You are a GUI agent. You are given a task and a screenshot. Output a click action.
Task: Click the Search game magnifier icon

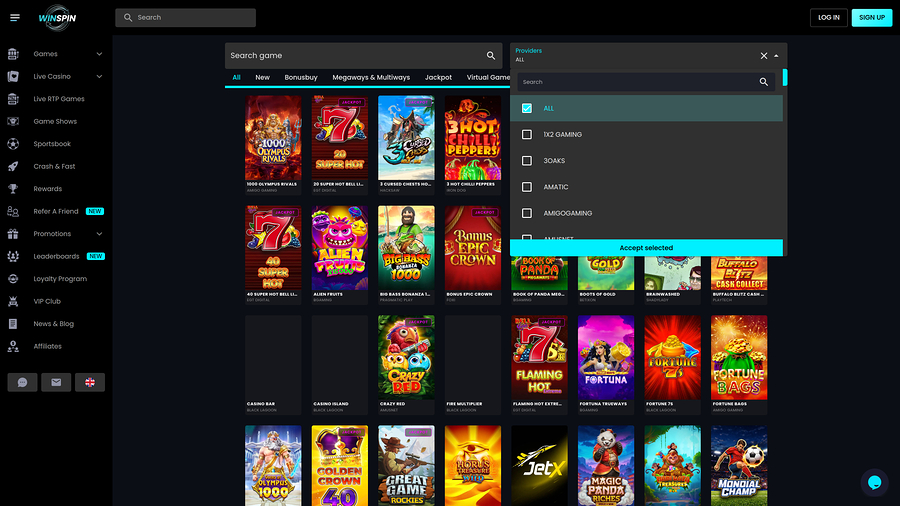click(x=491, y=56)
